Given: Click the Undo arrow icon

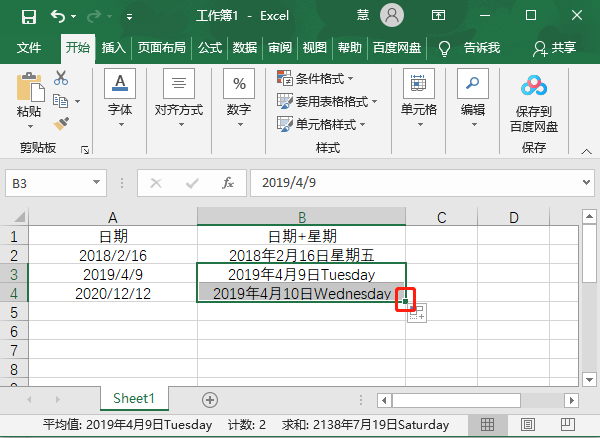Looking at the screenshot, I should (x=59, y=16).
